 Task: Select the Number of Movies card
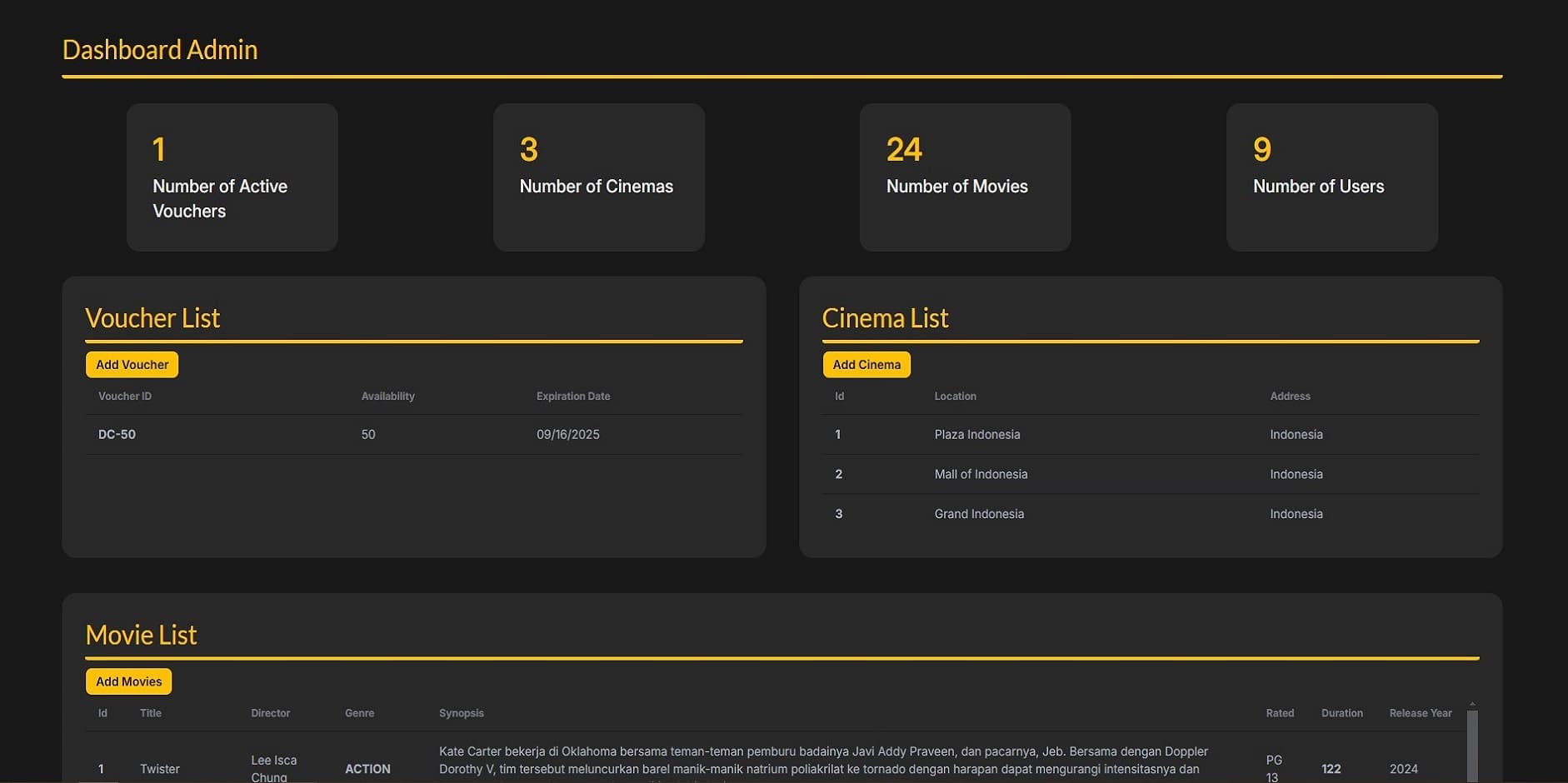click(966, 177)
